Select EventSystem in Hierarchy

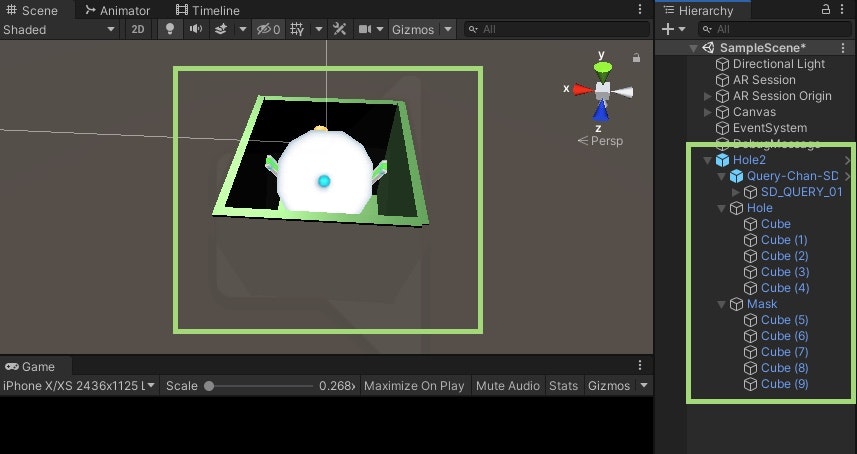(770, 128)
